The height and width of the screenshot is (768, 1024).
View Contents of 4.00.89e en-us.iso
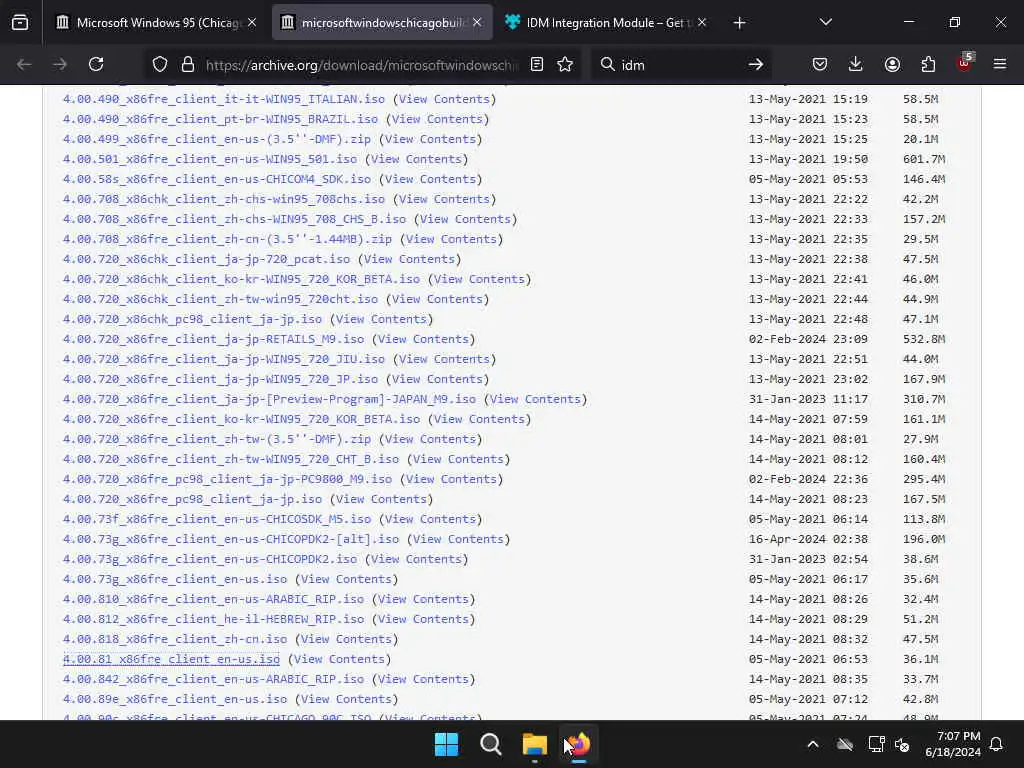click(346, 699)
